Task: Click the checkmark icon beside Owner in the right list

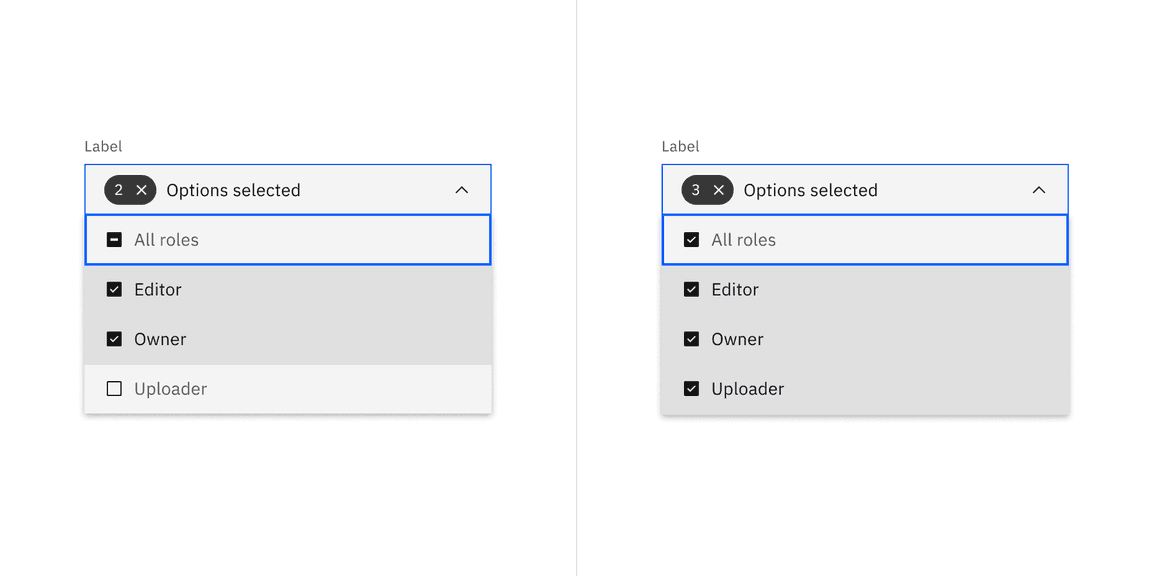Action: coord(691,339)
